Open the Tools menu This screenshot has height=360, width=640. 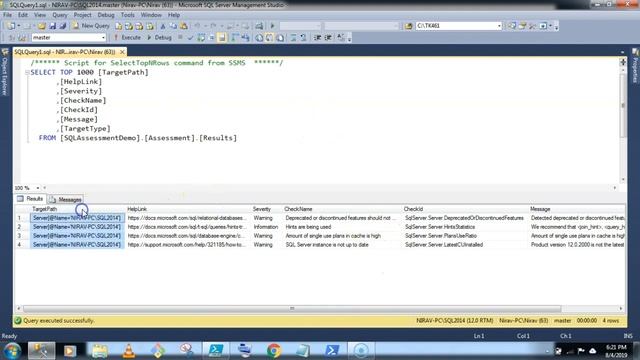(127, 15)
